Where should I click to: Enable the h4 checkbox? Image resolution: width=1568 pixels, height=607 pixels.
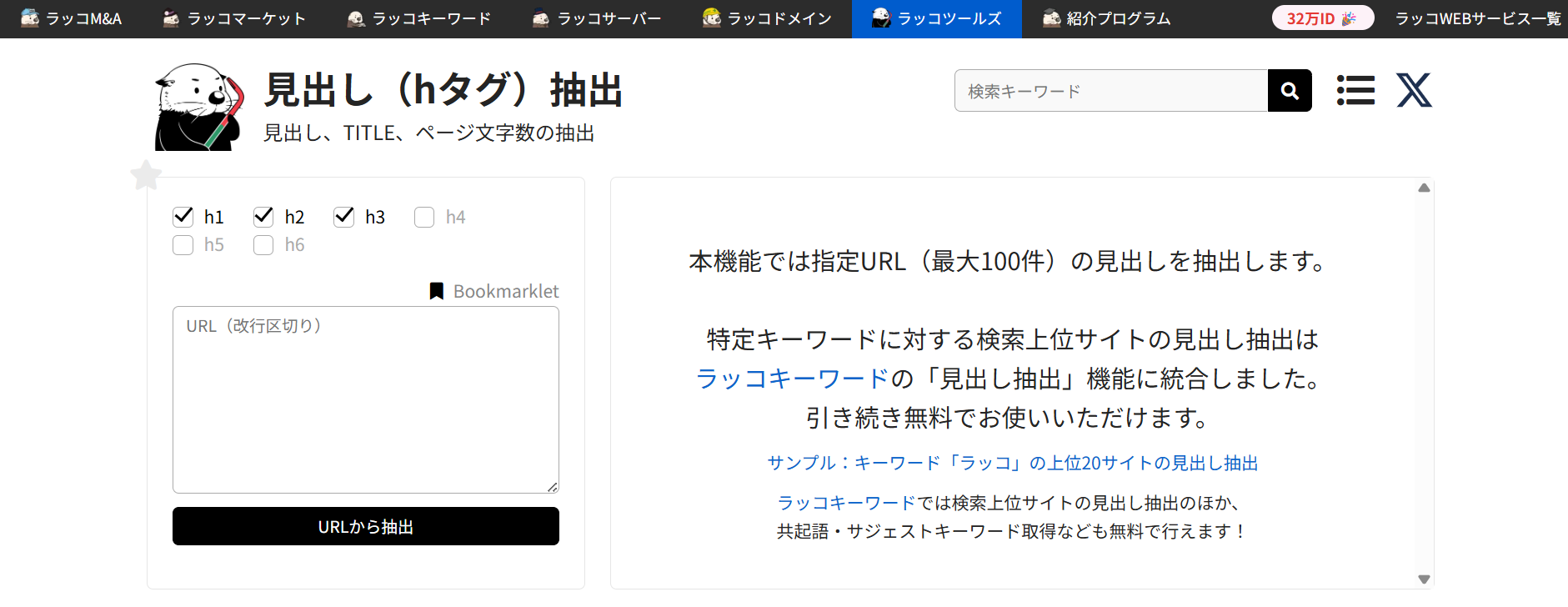[424, 217]
